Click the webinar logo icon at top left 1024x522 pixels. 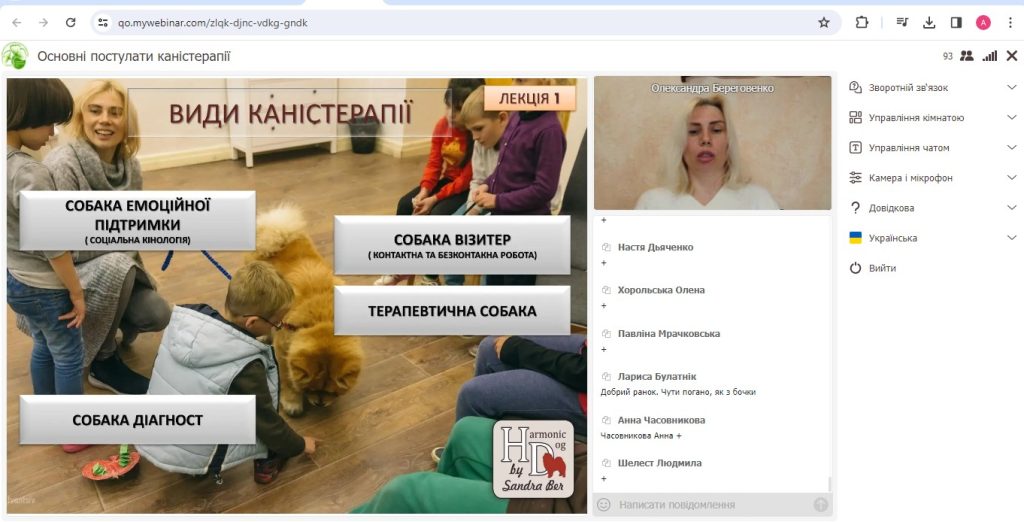[x=15, y=56]
